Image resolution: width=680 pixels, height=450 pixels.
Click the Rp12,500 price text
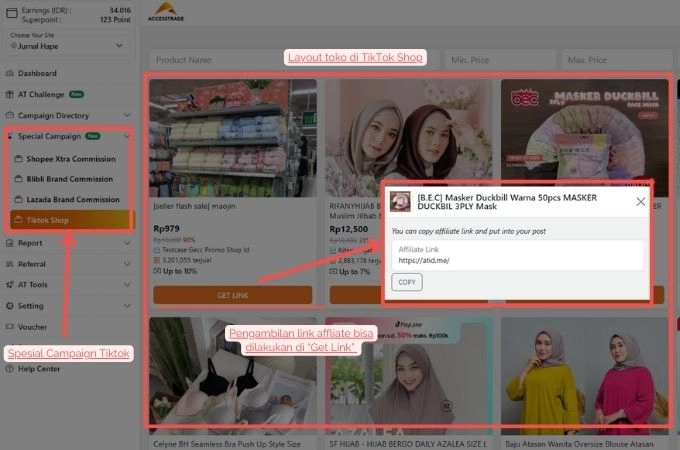point(349,228)
